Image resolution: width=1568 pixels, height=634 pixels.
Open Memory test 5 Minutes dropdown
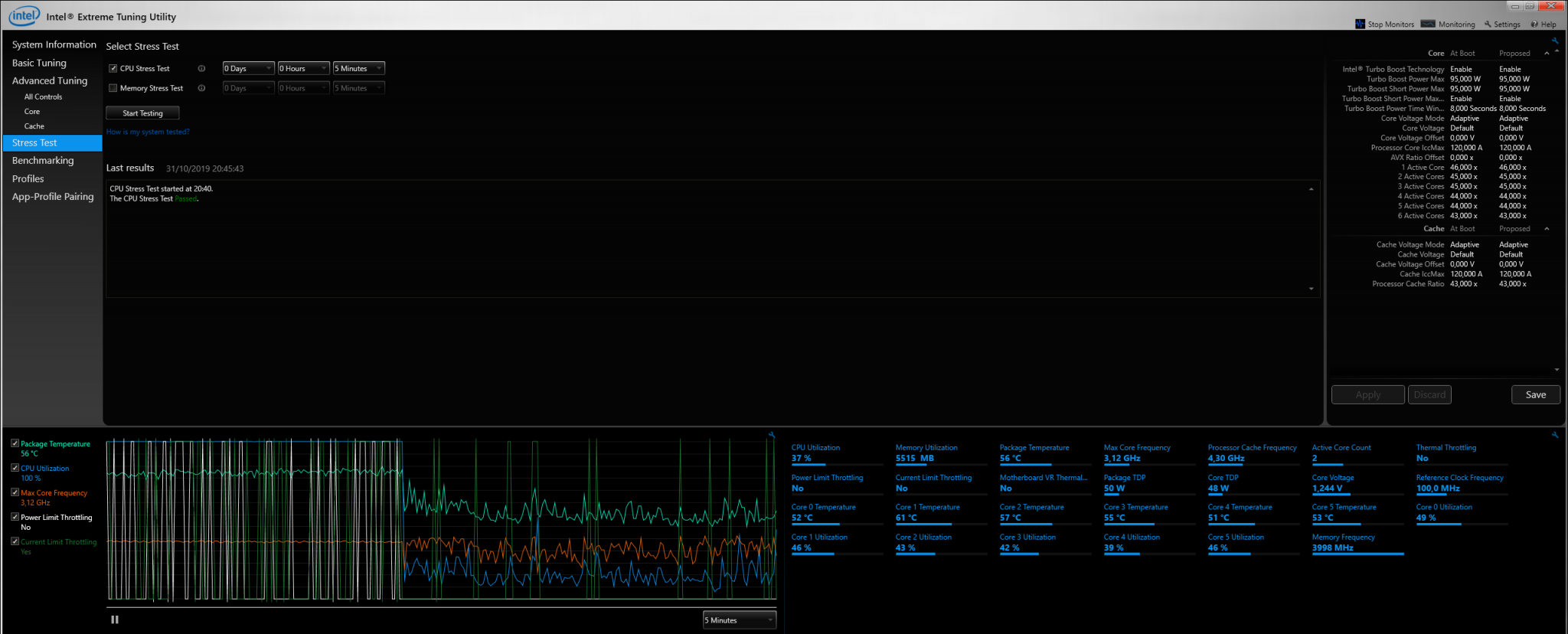[x=358, y=88]
